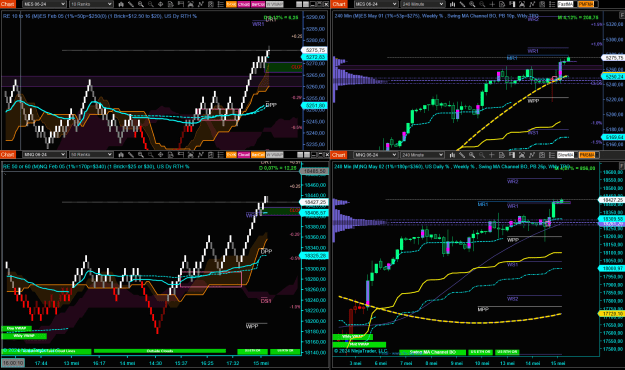Screen dimensions: 625x370
Task: Toggle the Cloud button in MNQ Renko chart
Action: pos(244,154)
